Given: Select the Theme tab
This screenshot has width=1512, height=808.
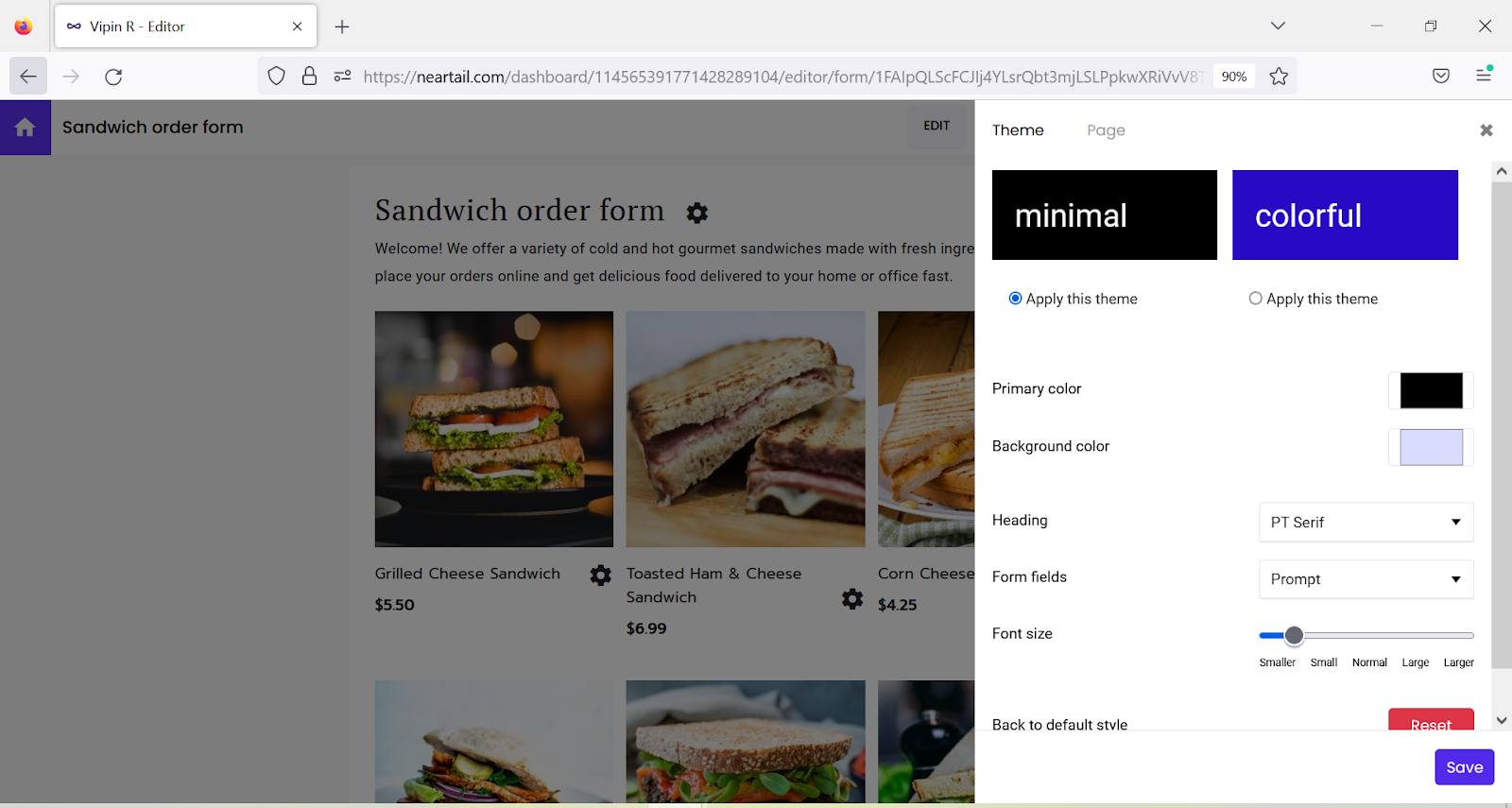Looking at the screenshot, I should tap(1017, 129).
